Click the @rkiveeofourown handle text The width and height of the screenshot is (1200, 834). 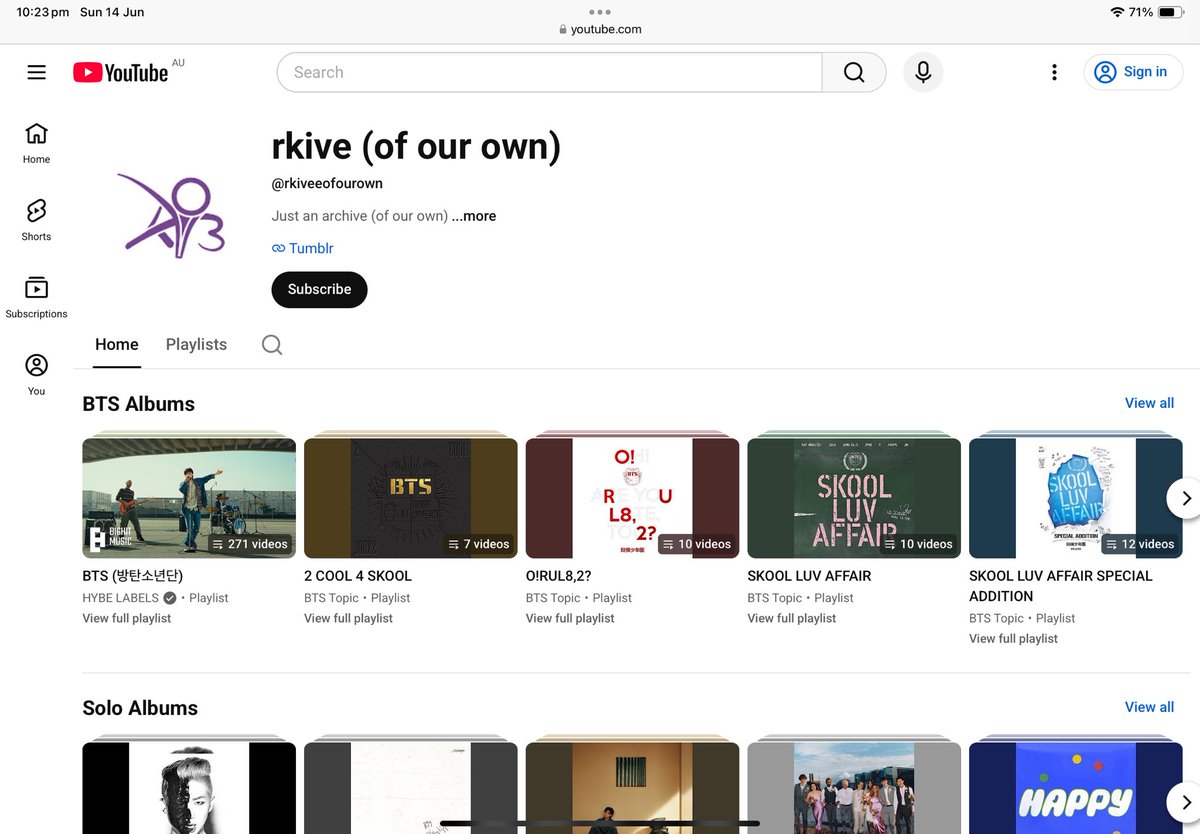tap(327, 183)
